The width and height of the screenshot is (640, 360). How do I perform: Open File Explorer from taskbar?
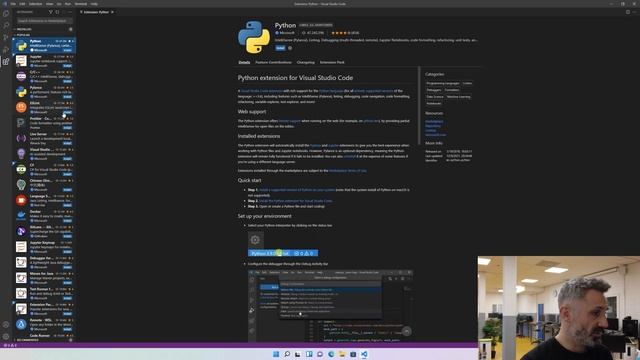pos(342,354)
